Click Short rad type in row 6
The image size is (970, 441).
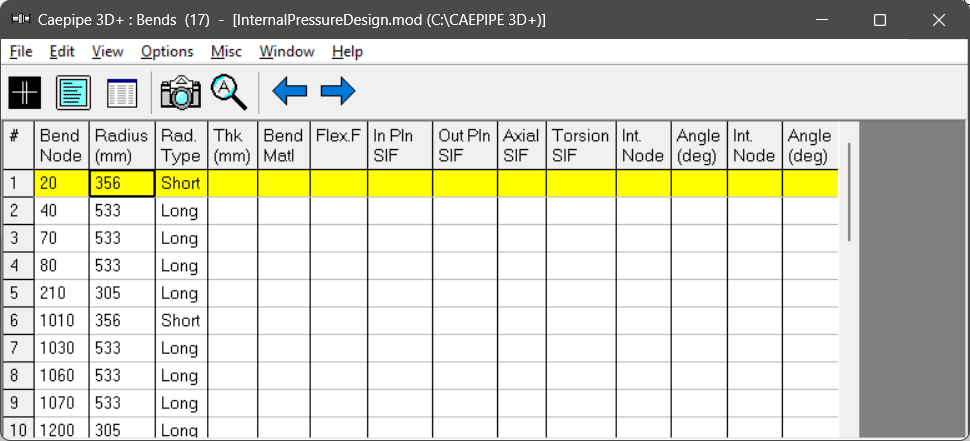pyautogui.click(x=181, y=320)
